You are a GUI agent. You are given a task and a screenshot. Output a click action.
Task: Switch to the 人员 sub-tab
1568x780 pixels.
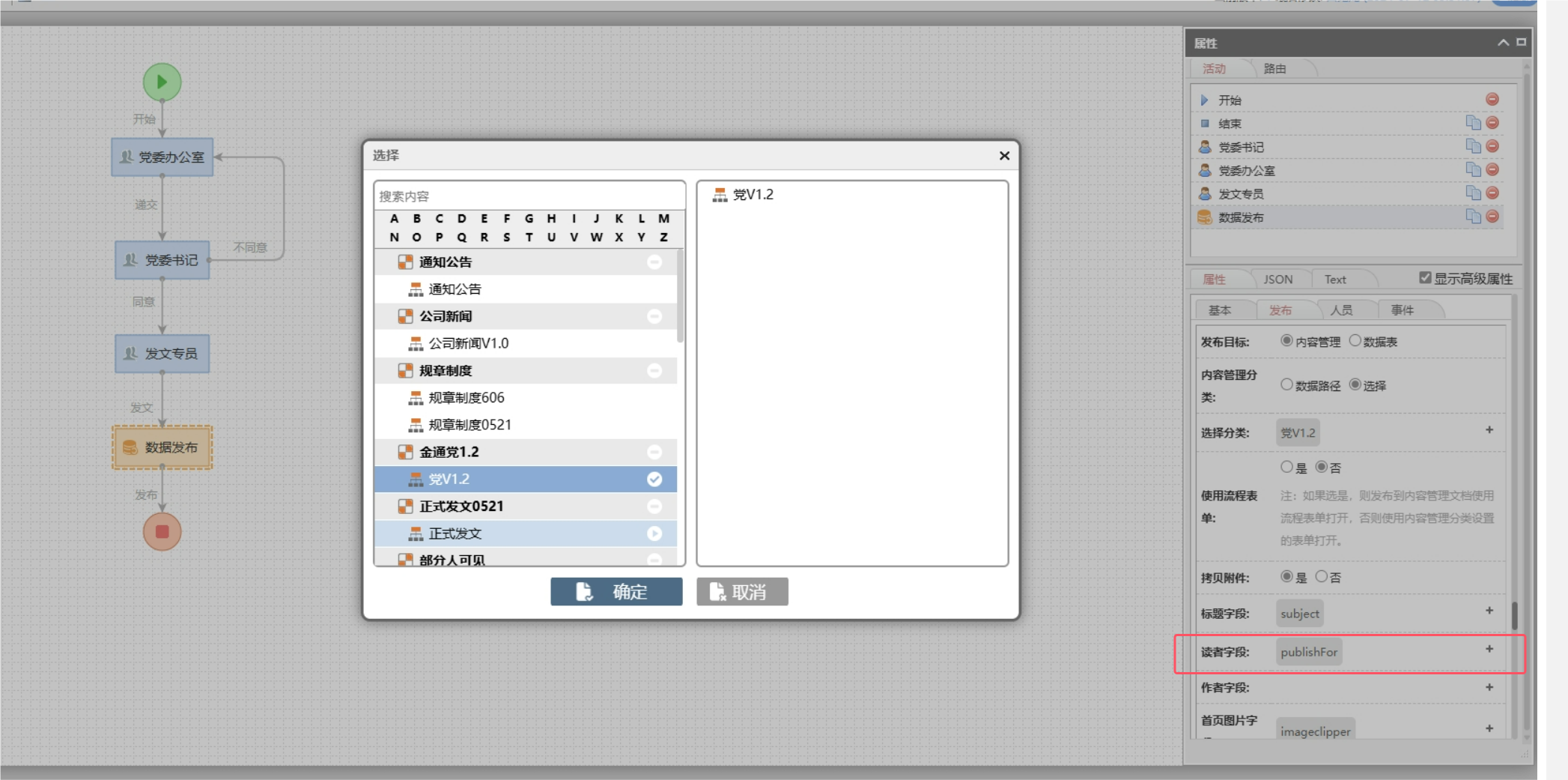[1341, 310]
